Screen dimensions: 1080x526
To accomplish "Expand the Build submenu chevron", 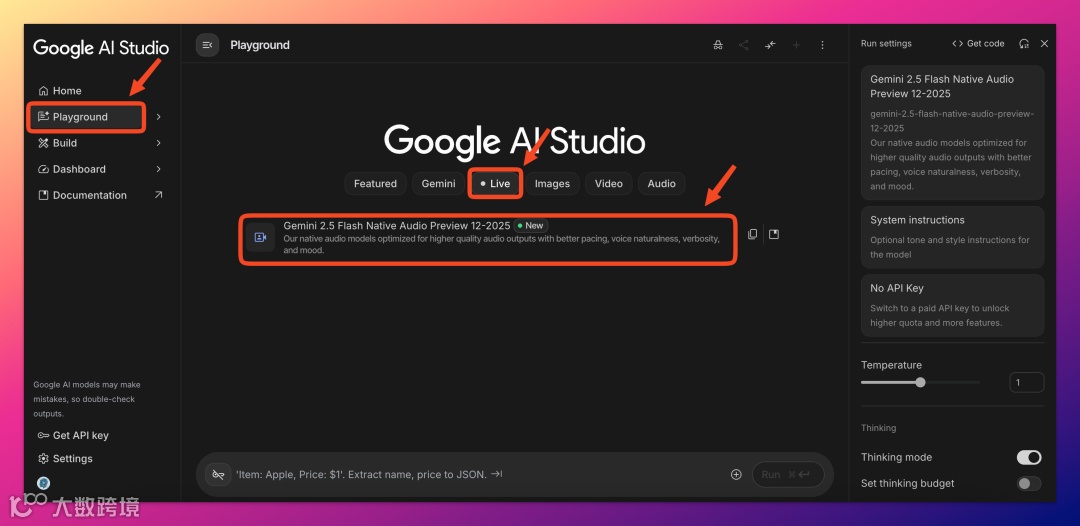I will pyautogui.click(x=158, y=143).
